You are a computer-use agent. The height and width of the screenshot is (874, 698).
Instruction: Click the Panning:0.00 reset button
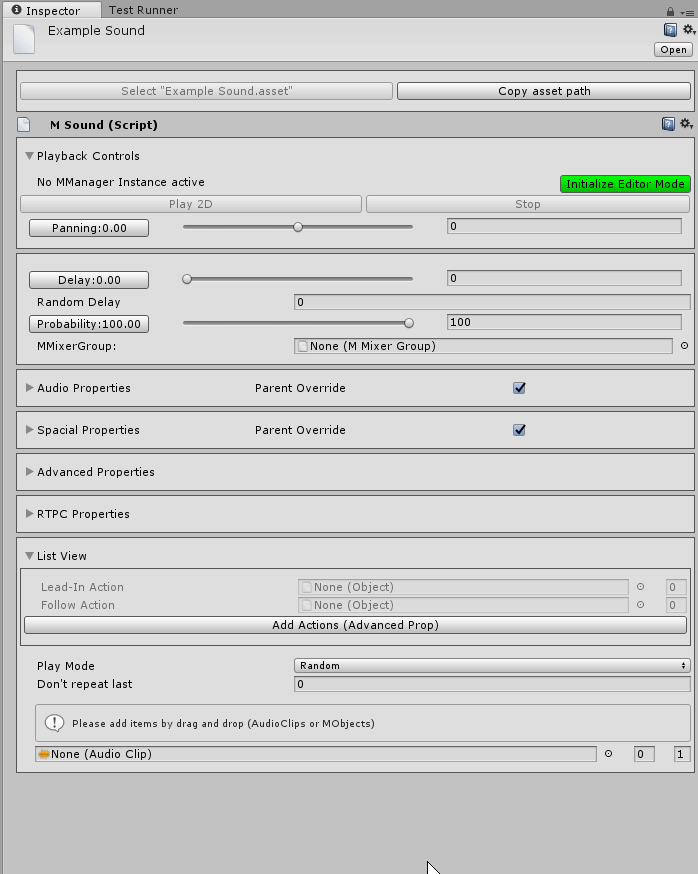tap(89, 228)
